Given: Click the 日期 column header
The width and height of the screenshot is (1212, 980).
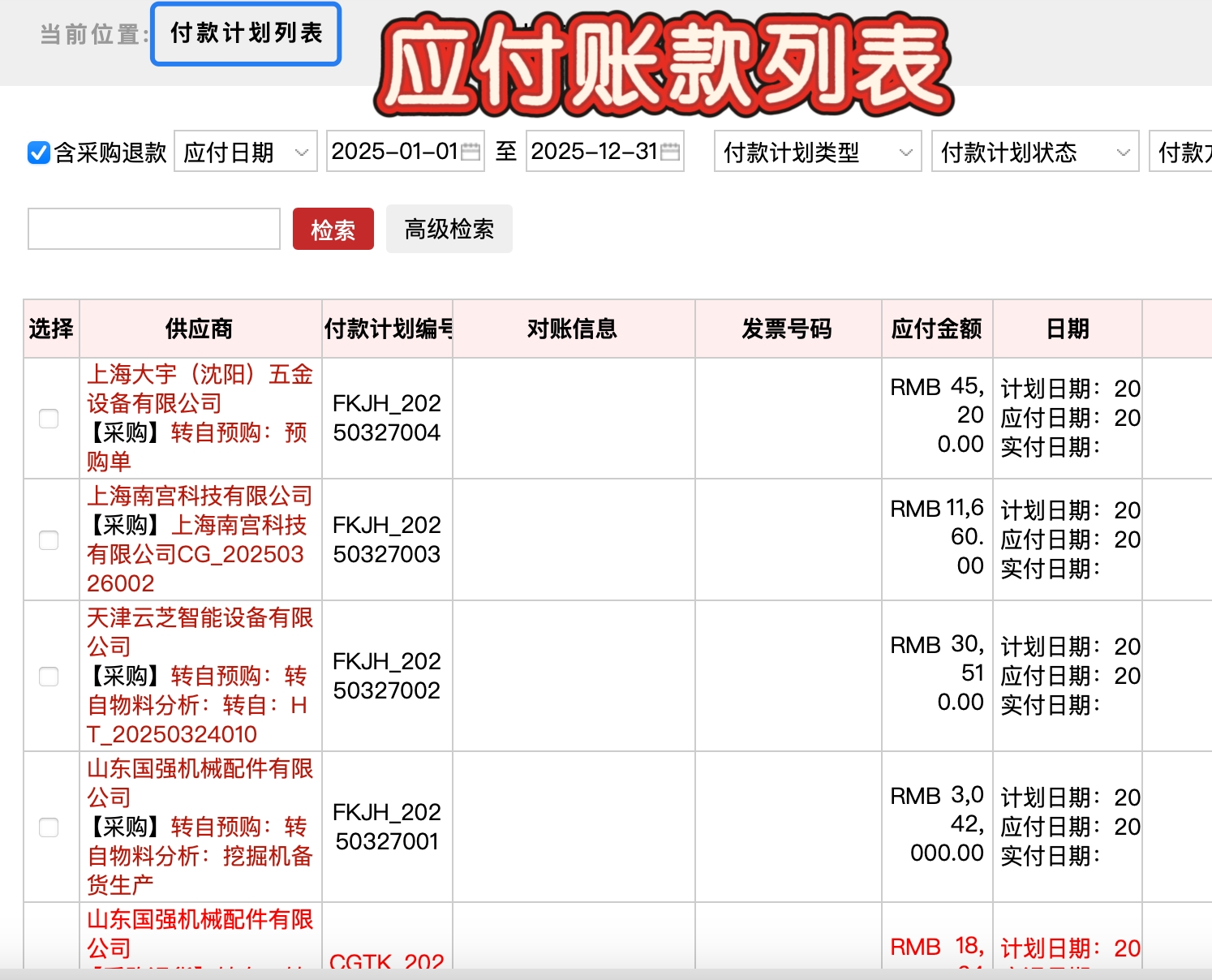Looking at the screenshot, I should point(1068,329).
